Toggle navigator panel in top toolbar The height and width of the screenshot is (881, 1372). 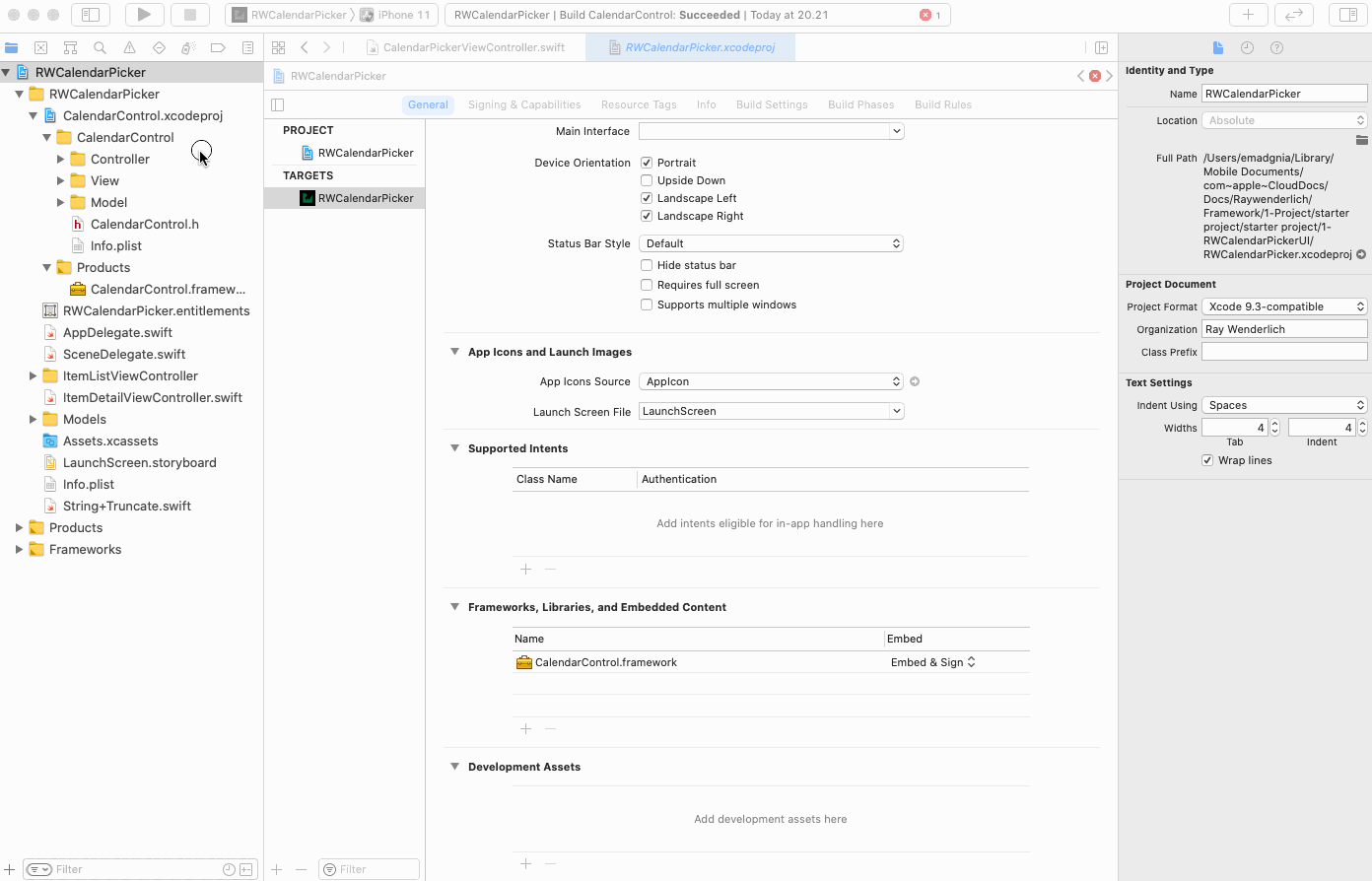(91, 15)
